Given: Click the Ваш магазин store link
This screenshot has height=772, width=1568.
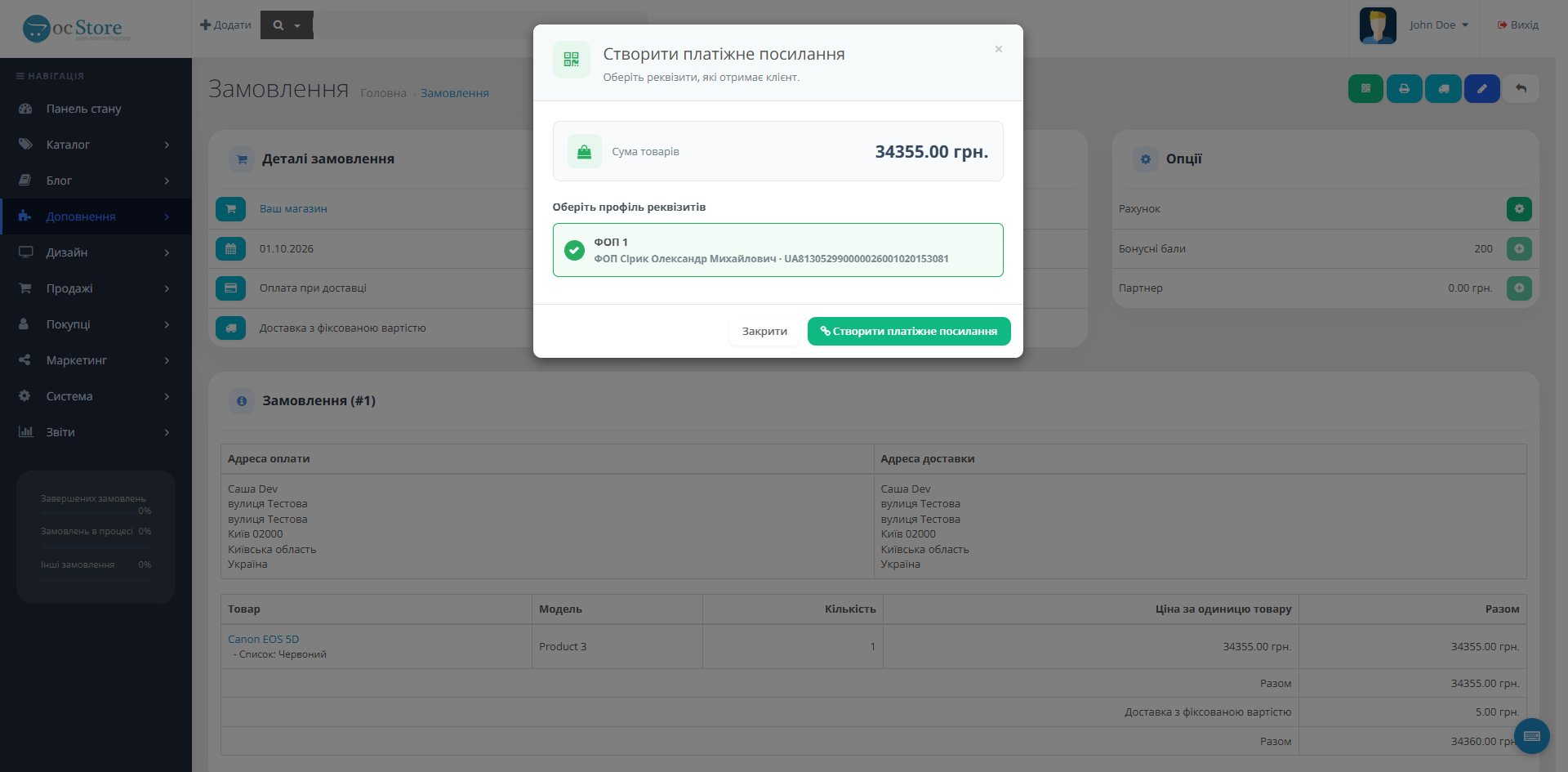Looking at the screenshot, I should coord(293,209).
